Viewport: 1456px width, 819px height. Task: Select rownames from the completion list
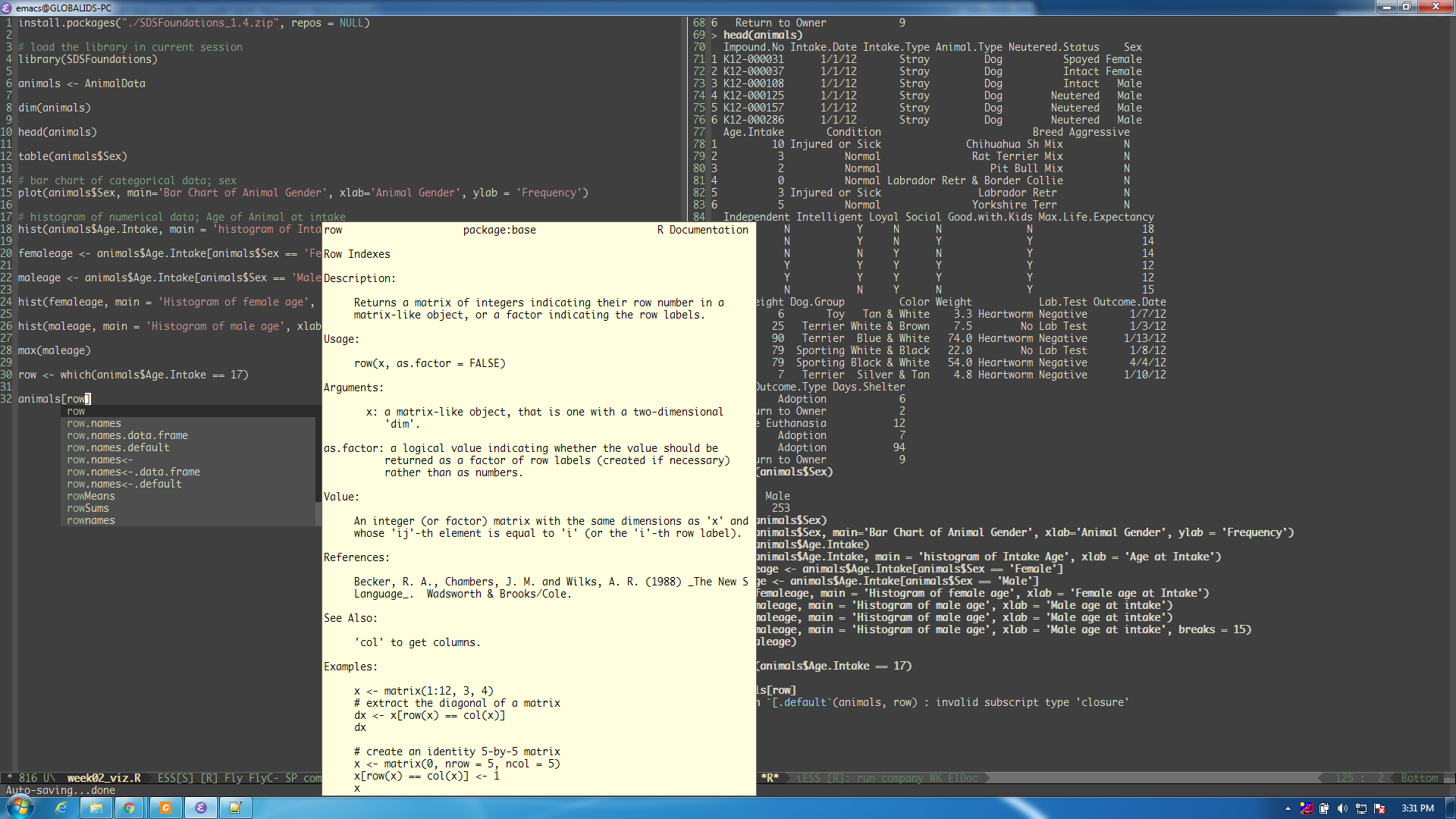pos(90,520)
